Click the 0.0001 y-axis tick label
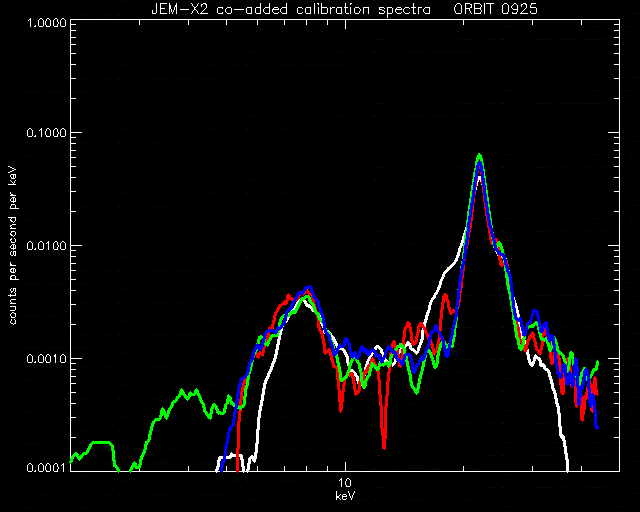Screen dimensions: 640x512 click(46, 467)
